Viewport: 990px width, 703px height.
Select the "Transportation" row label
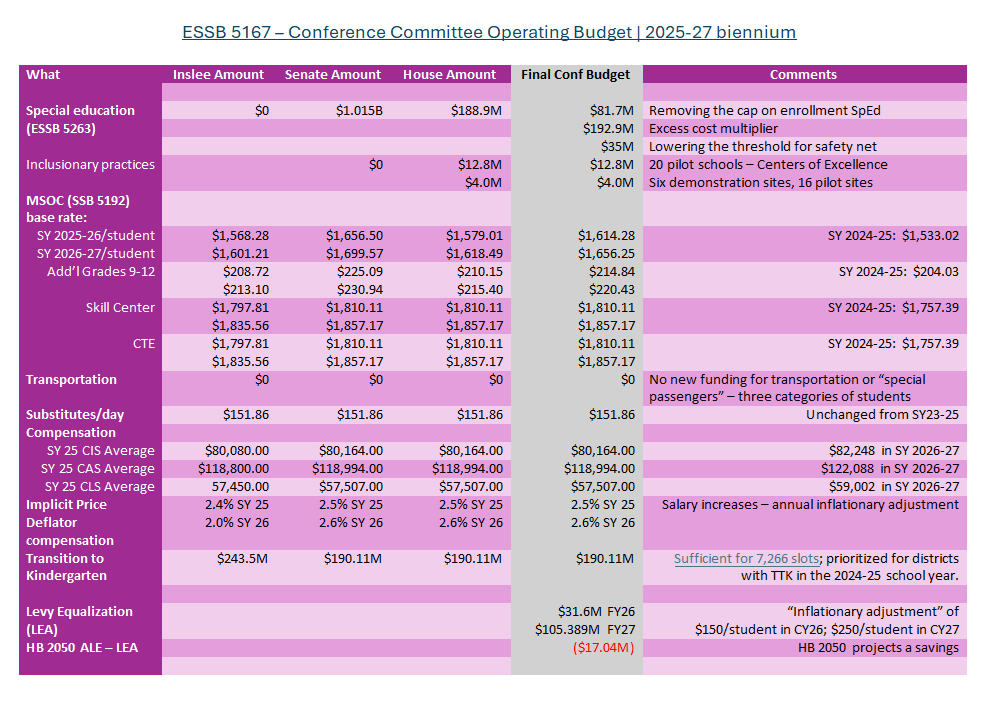tap(71, 379)
